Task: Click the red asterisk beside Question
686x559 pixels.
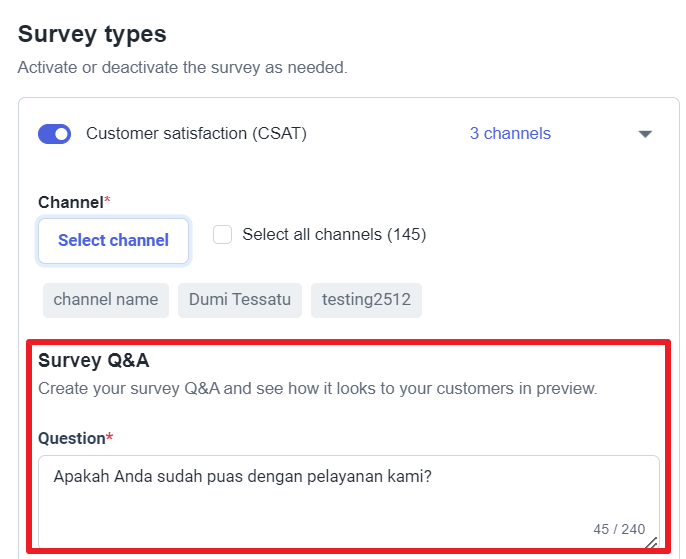Action: coord(109,438)
